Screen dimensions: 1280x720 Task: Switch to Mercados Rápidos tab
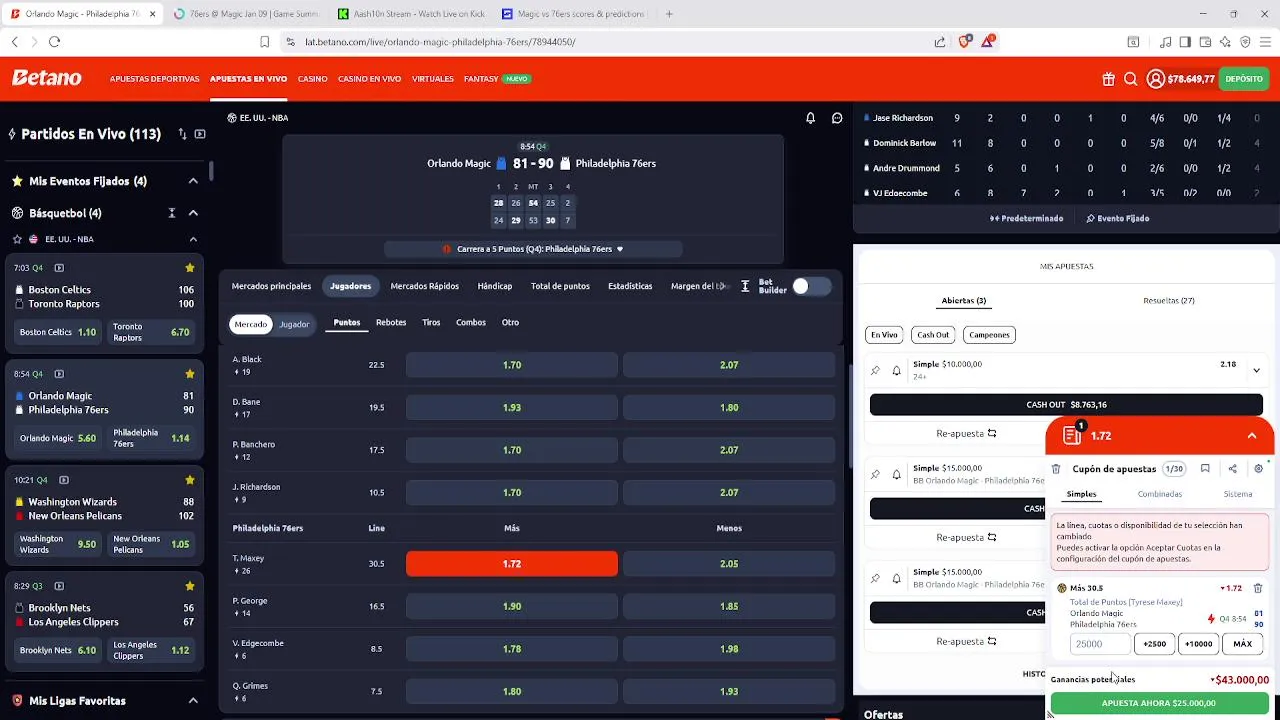coord(424,286)
